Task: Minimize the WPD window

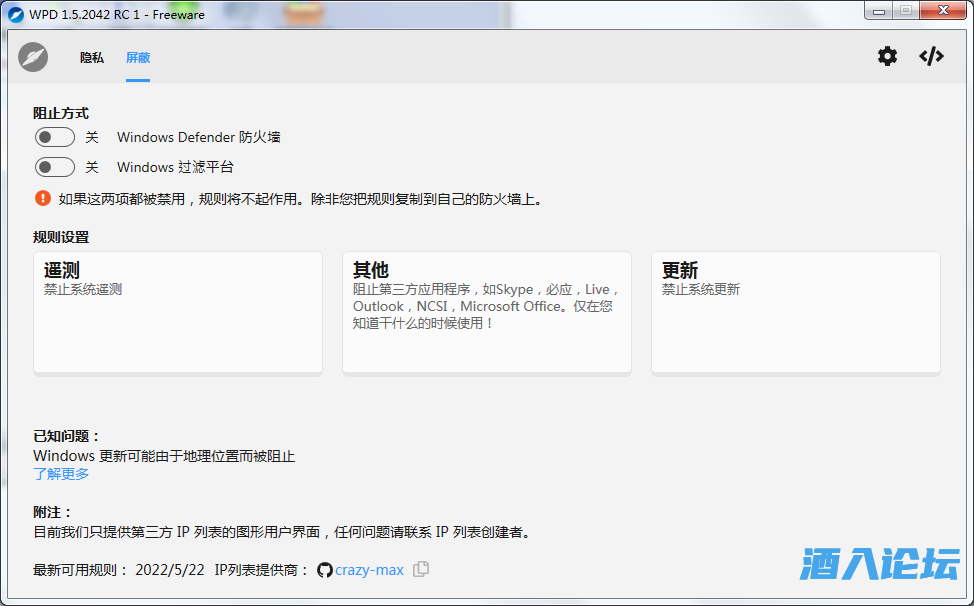Action: (878, 11)
